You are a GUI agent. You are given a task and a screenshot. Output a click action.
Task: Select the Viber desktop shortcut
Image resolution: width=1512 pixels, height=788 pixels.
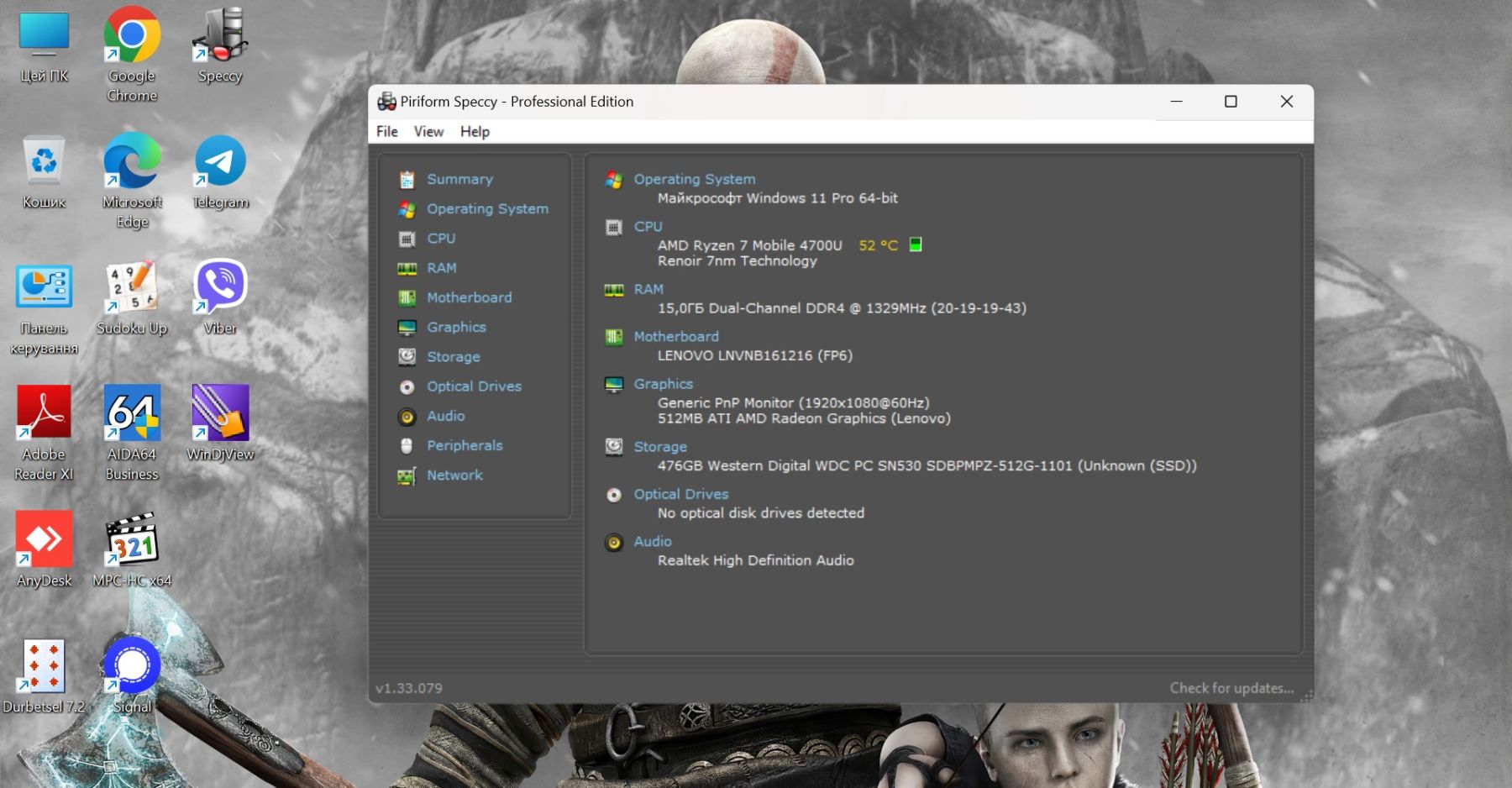220,297
